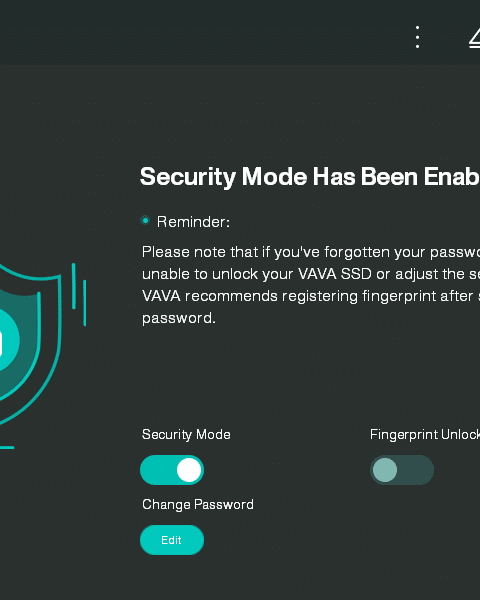Click the eject drive icon at top right

(x=475, y=38)
